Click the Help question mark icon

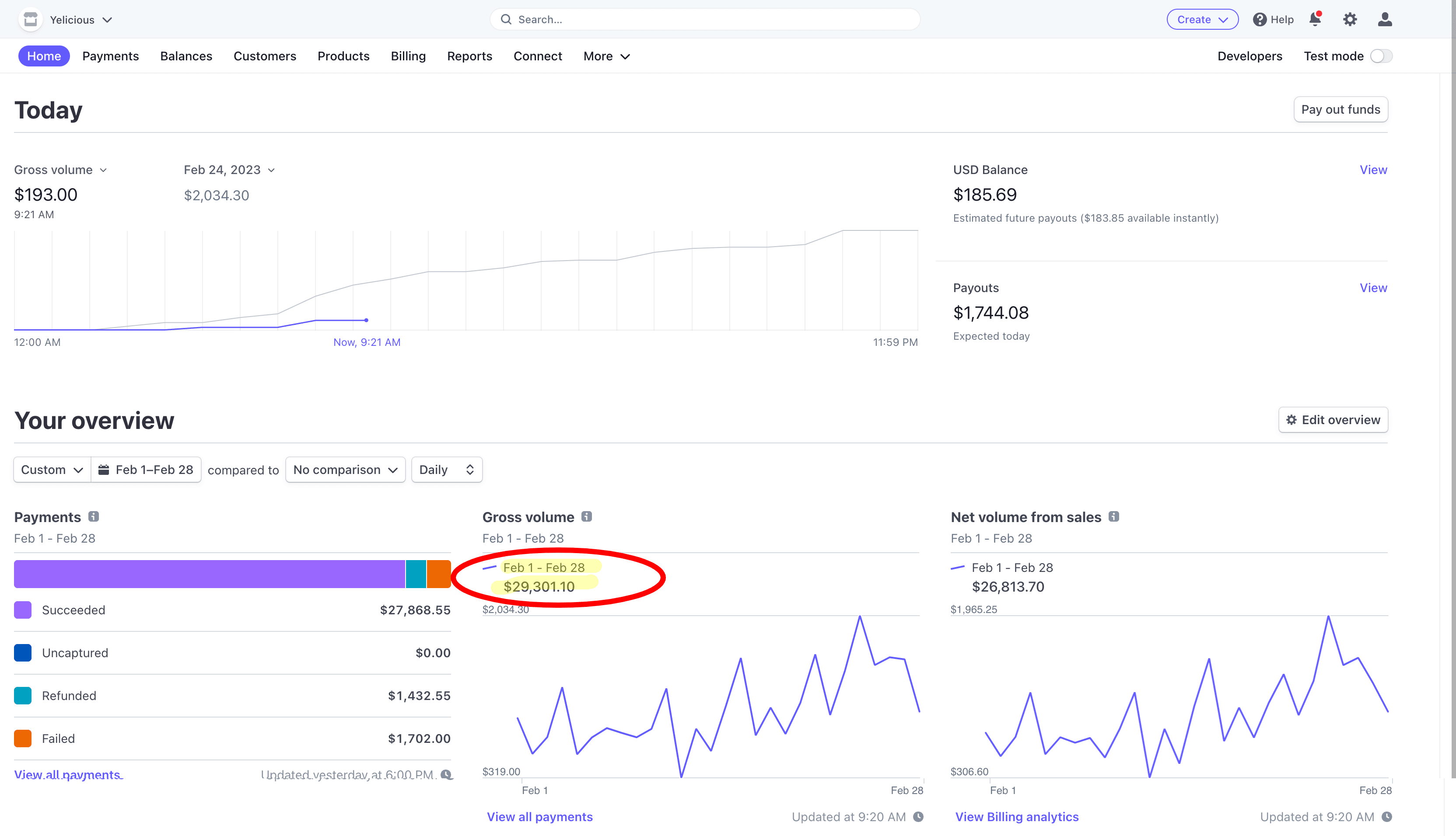pyautogui.click(x=1260, y=20)
